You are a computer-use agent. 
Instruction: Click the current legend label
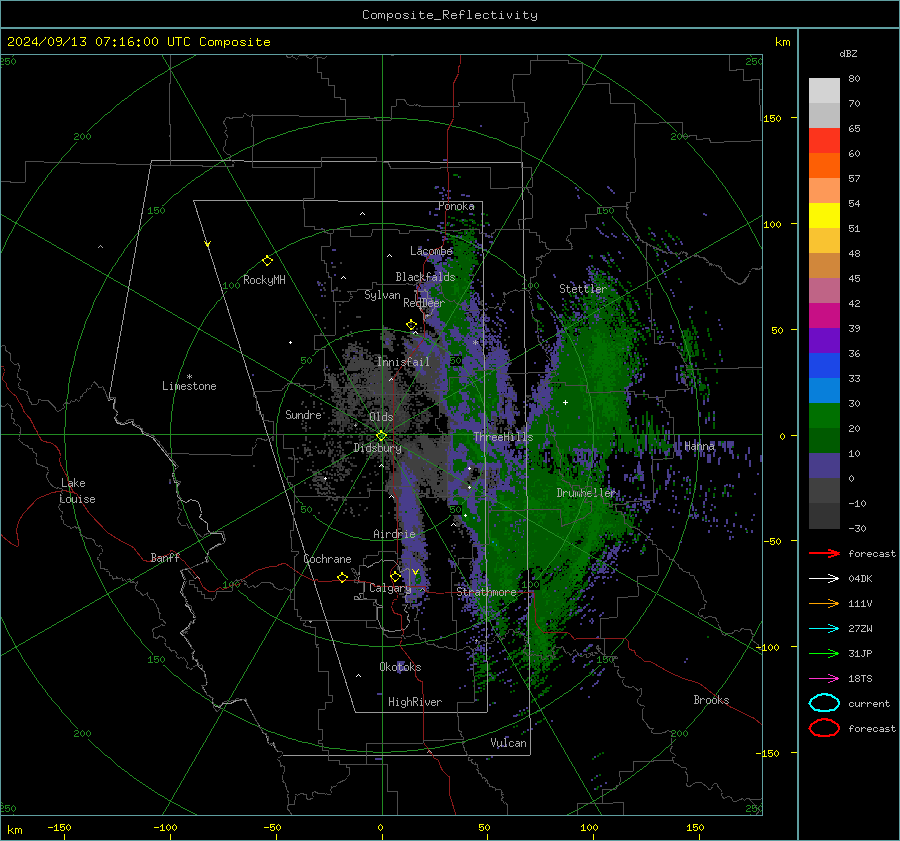869,703
